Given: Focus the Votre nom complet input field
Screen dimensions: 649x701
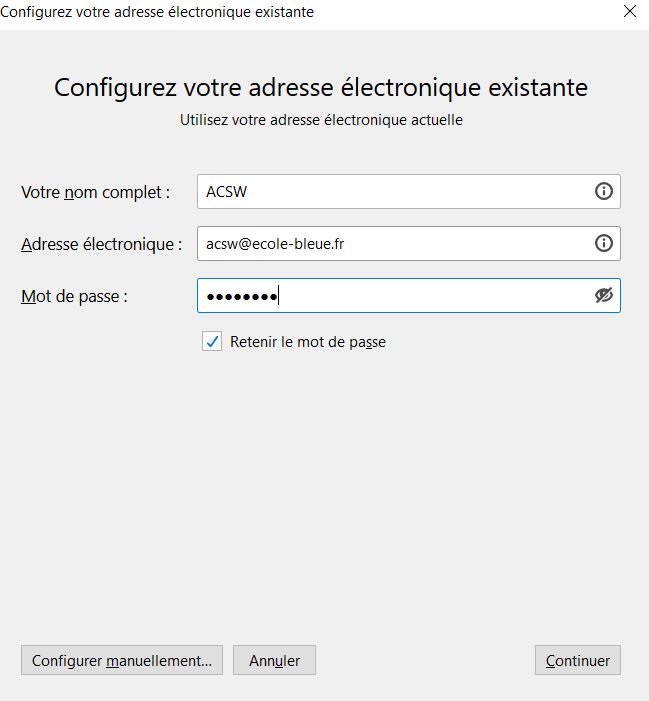Looking at the screenshot, I should coord(409,191).
